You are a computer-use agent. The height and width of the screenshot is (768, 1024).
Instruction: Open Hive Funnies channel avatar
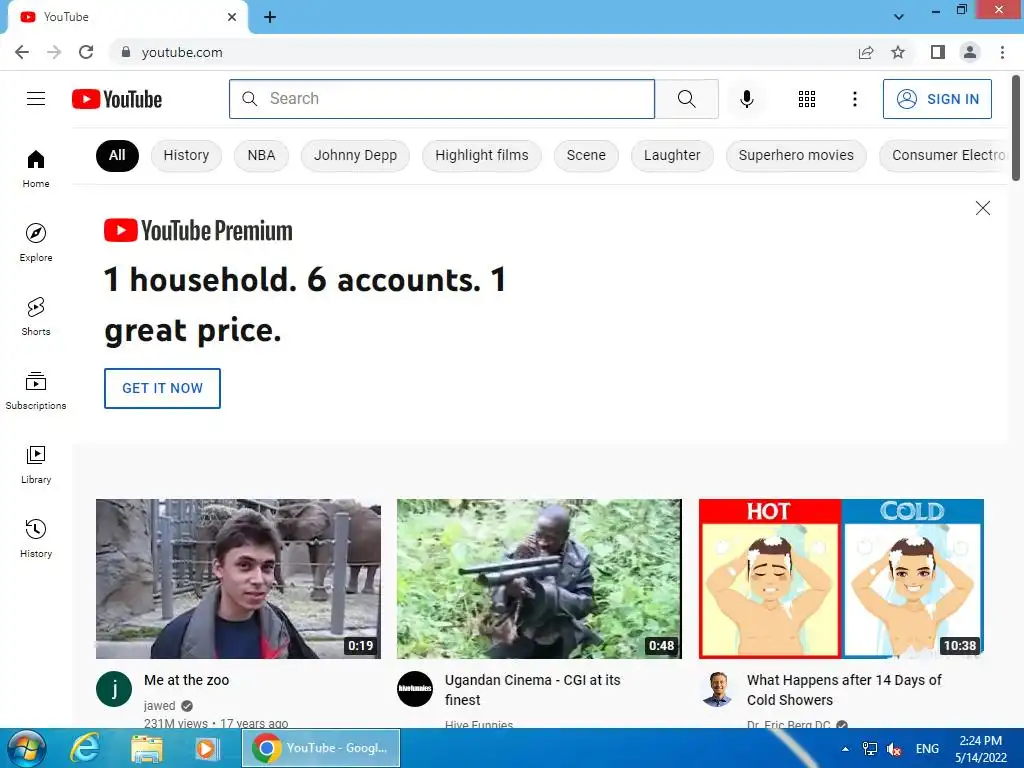pyautogui.click(x=415, y=689)
